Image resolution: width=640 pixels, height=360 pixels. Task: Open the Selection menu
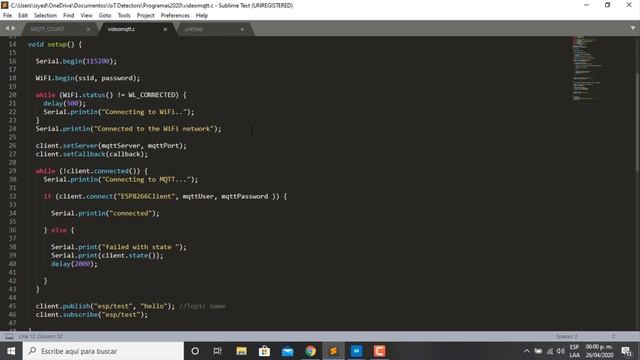pyautogui.click(x=45, y=16)
